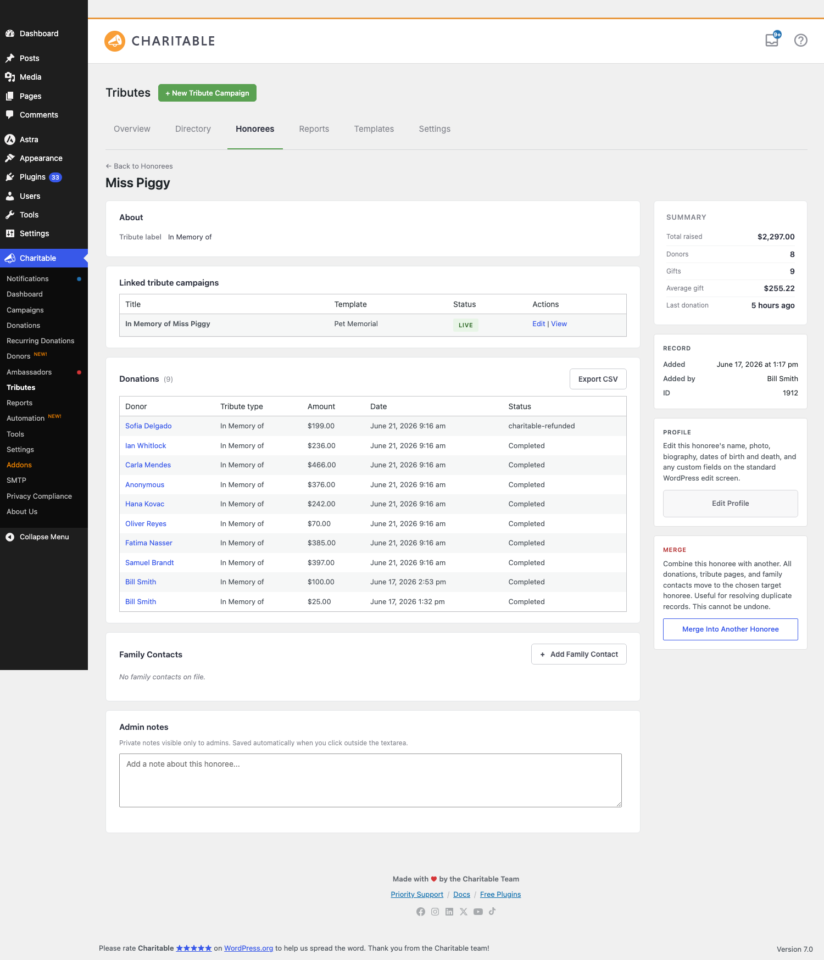Viewport: 824px width, 960px height.
Task: Open the Templates tab
Action: (374, 129)
